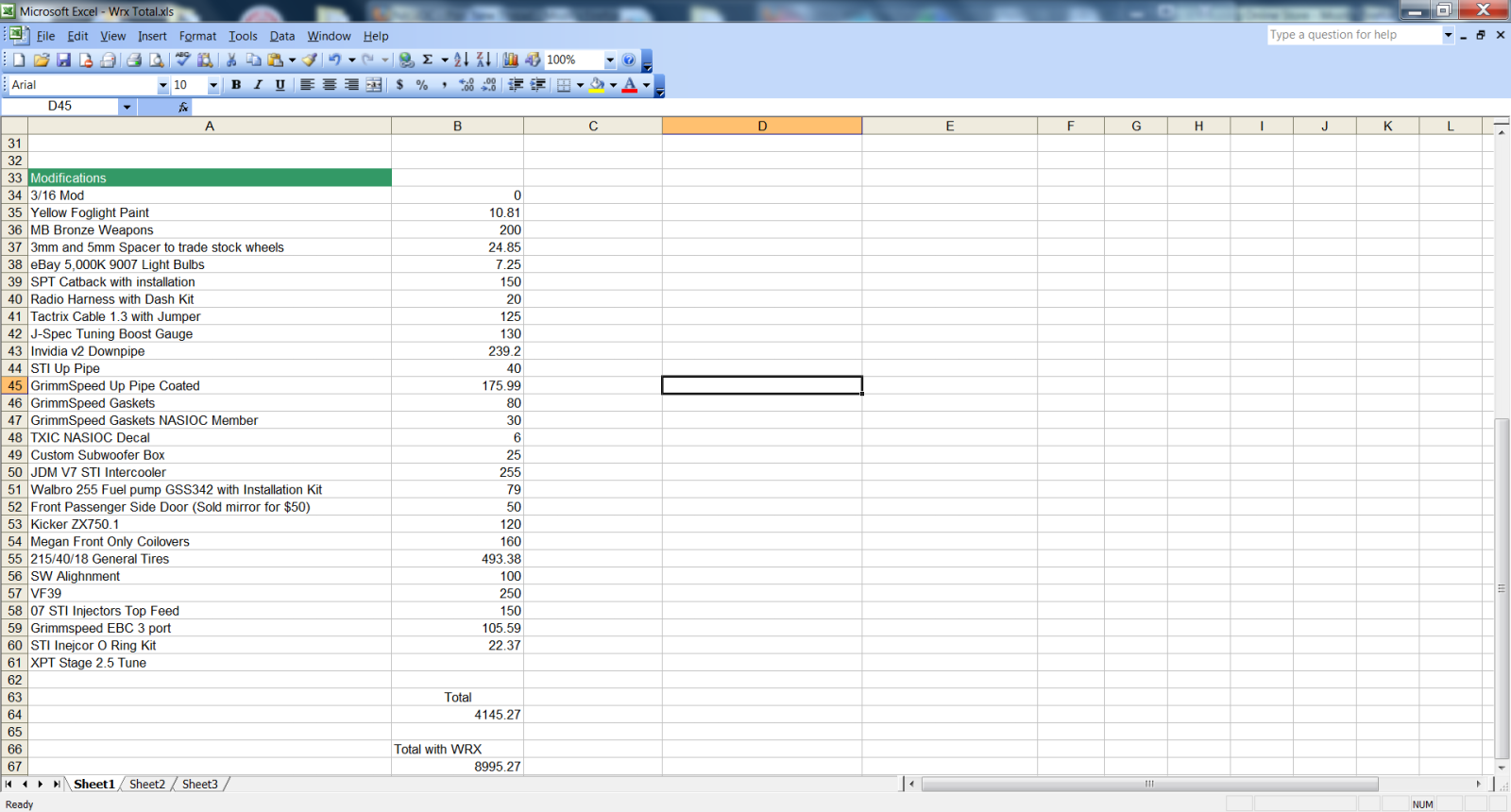This screenshot has width=1511, height=812.
Task: Expand the Fill Color palette arrow
Action: (x=613, y=85)
